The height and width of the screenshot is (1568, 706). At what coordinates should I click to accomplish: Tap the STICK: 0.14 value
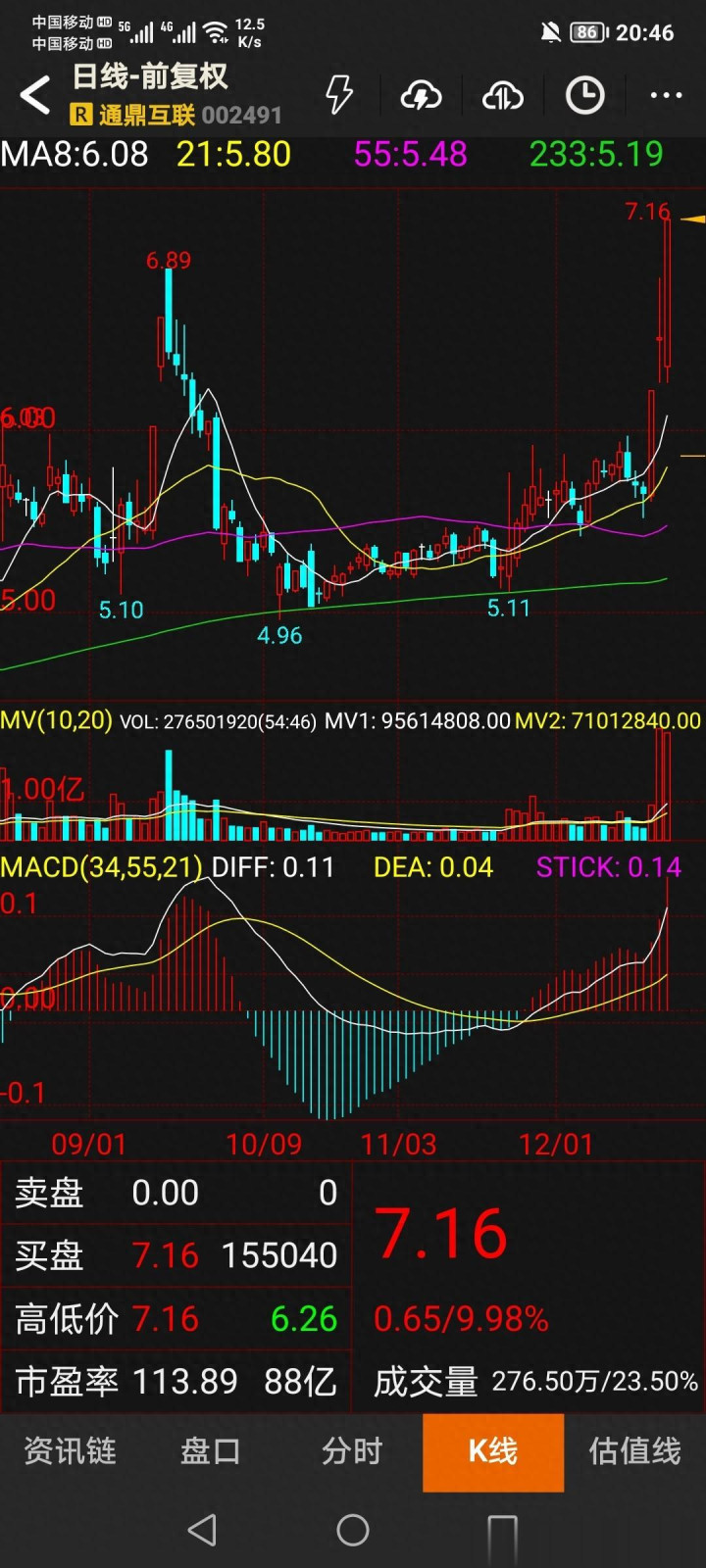point(608,867)
